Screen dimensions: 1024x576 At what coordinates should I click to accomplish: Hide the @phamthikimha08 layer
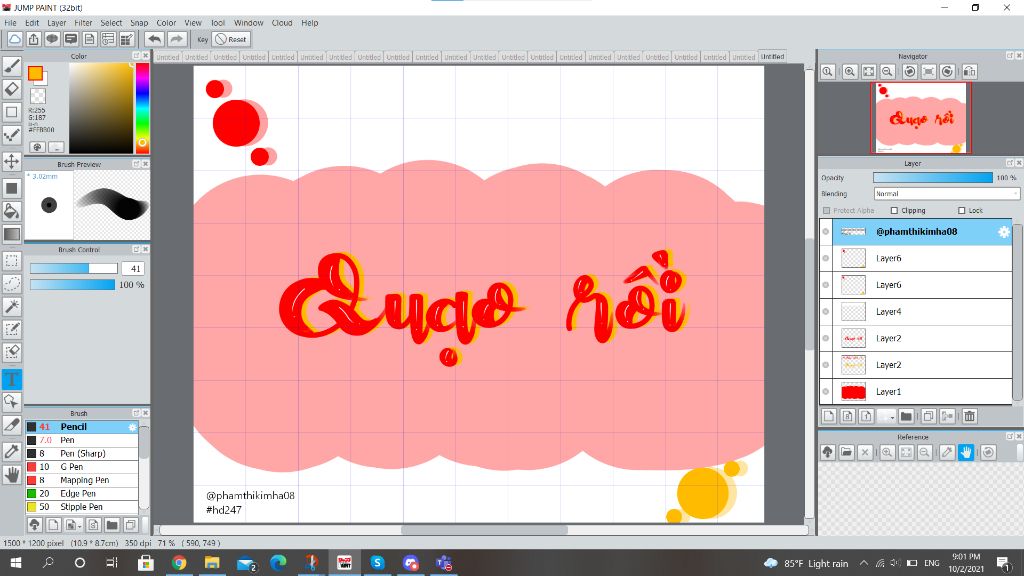pyautogui.click(x=826, y=232)
